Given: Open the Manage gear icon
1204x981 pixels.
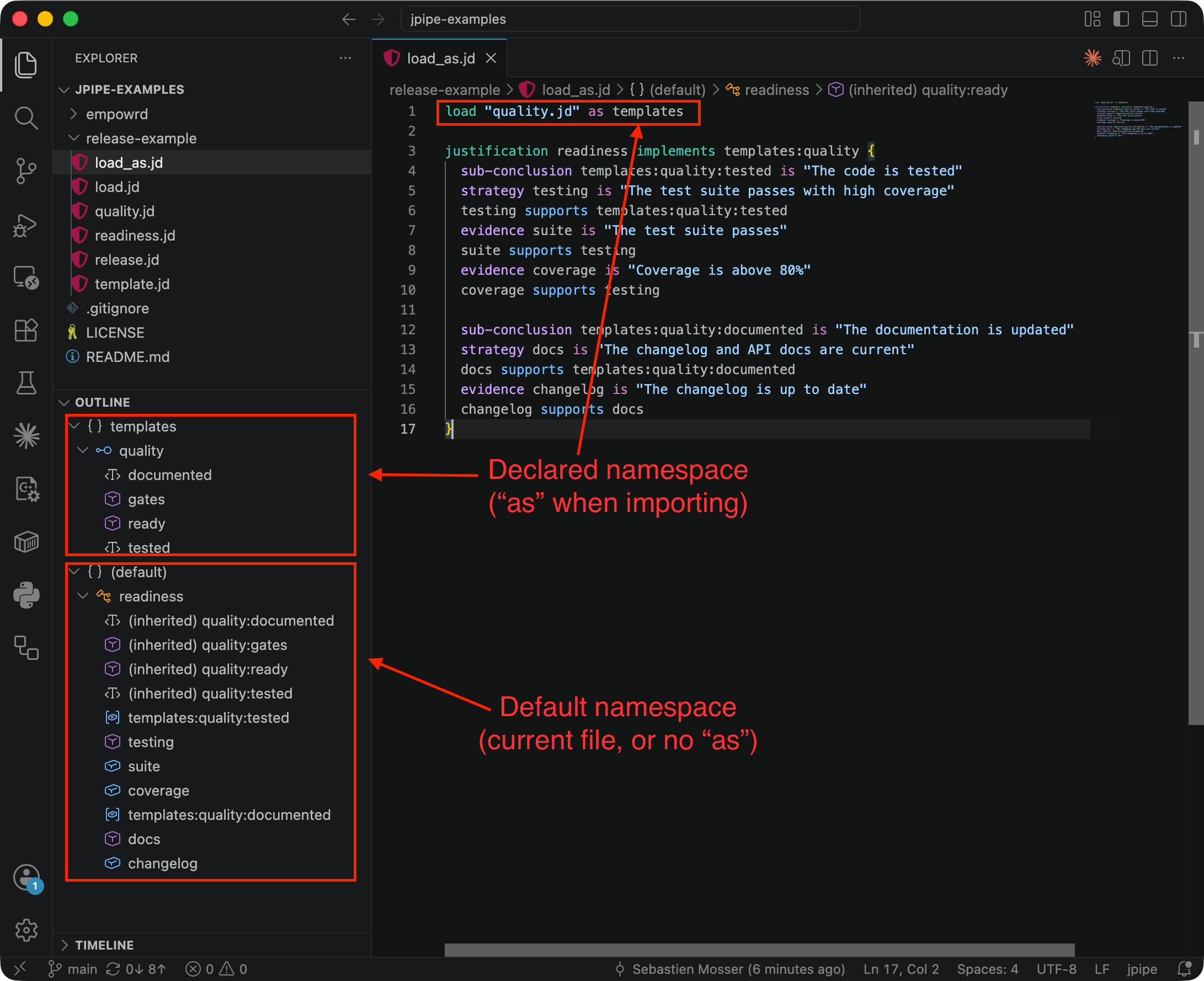Looking at the screenshot, I should coord(26,930).
